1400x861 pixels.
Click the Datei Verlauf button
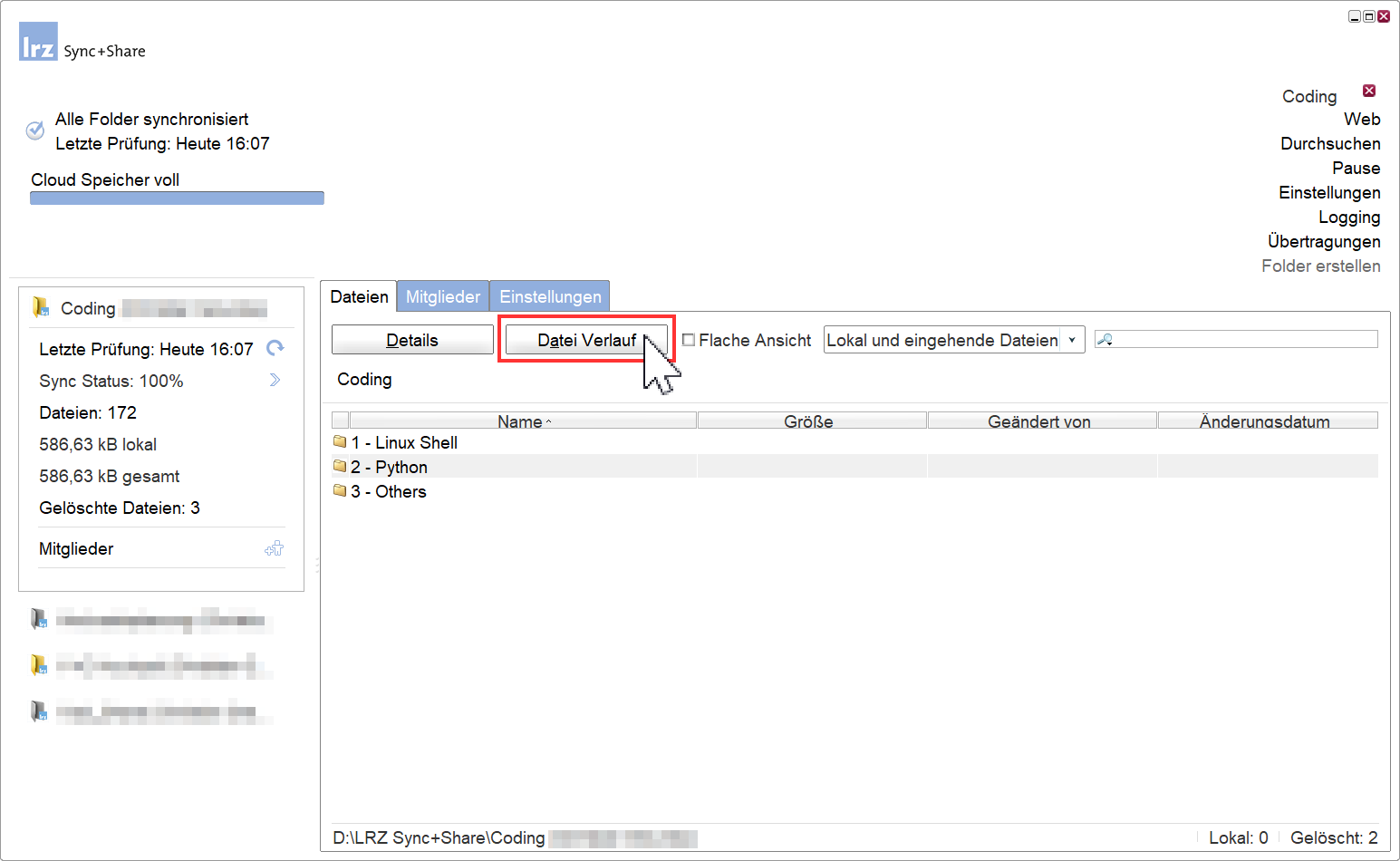click(x=586, y=340)
